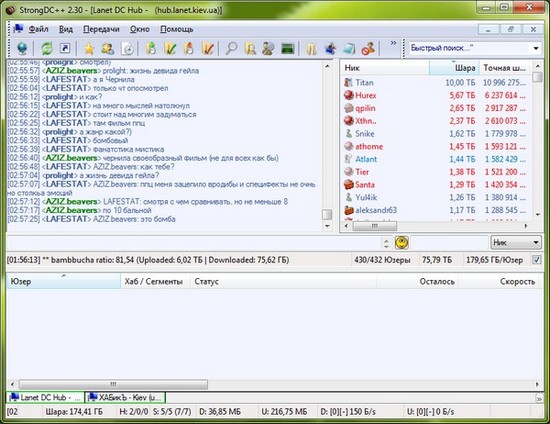Click the green Reconnect arrows icon
The width and height of the screenshot is (550, 424).
47,48
